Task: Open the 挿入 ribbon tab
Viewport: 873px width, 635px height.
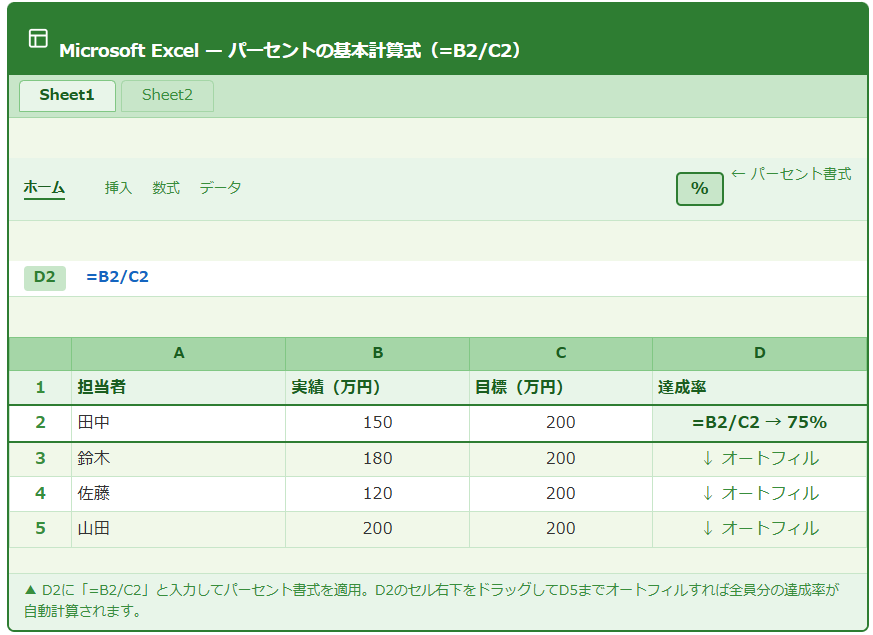Action: click(118, 188)
